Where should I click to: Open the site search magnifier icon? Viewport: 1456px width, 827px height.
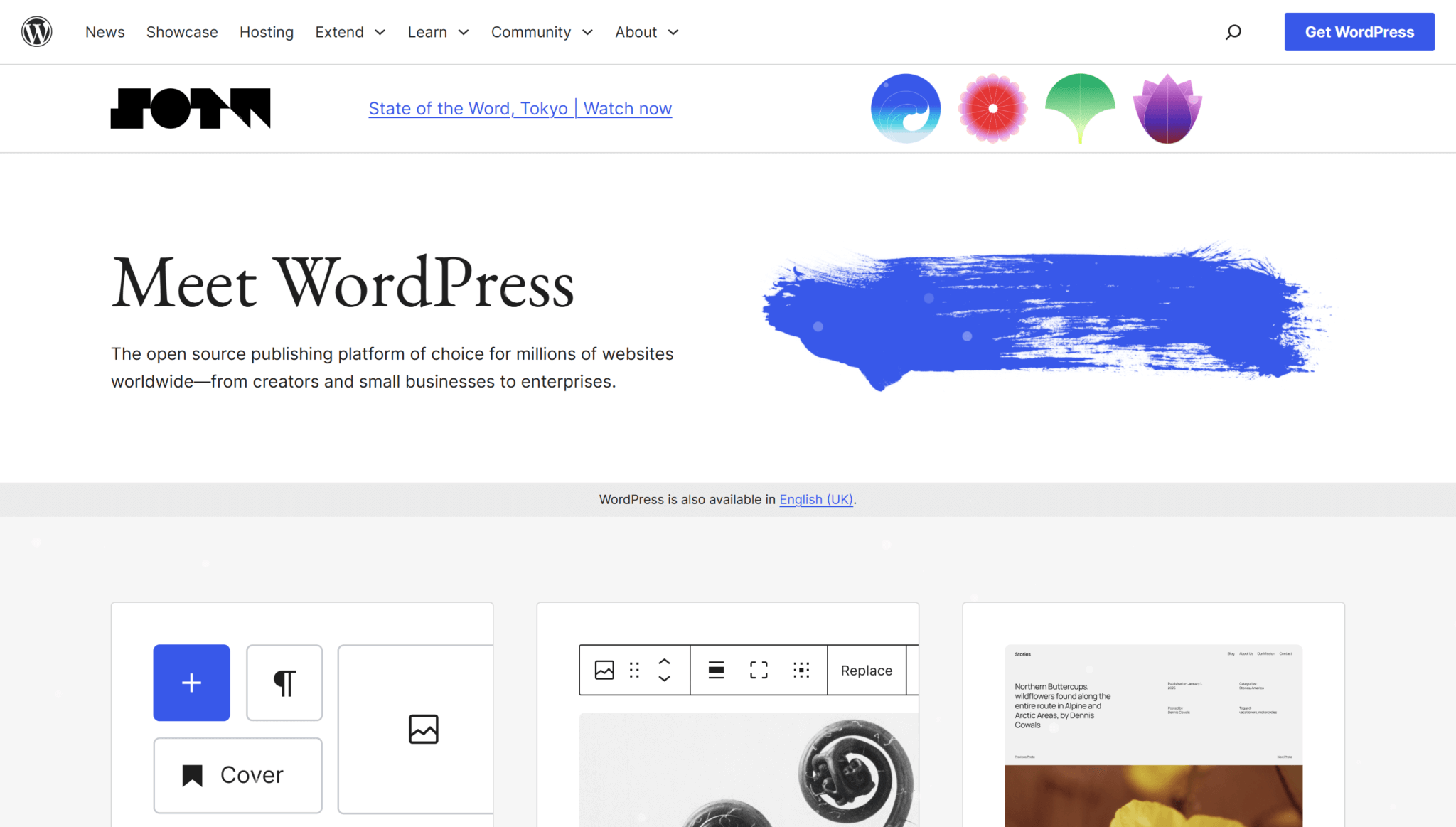[1233, 32]
